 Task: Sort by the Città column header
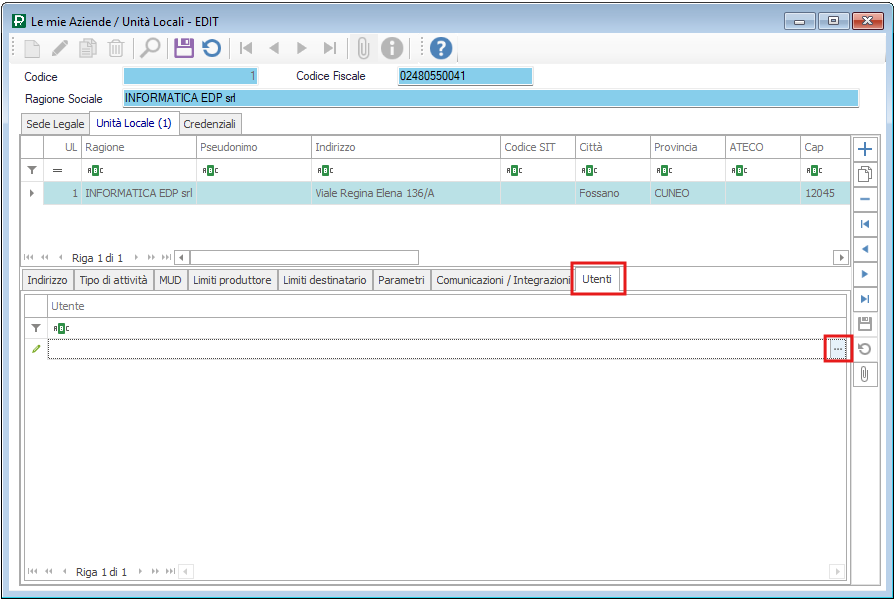(611, 147)
